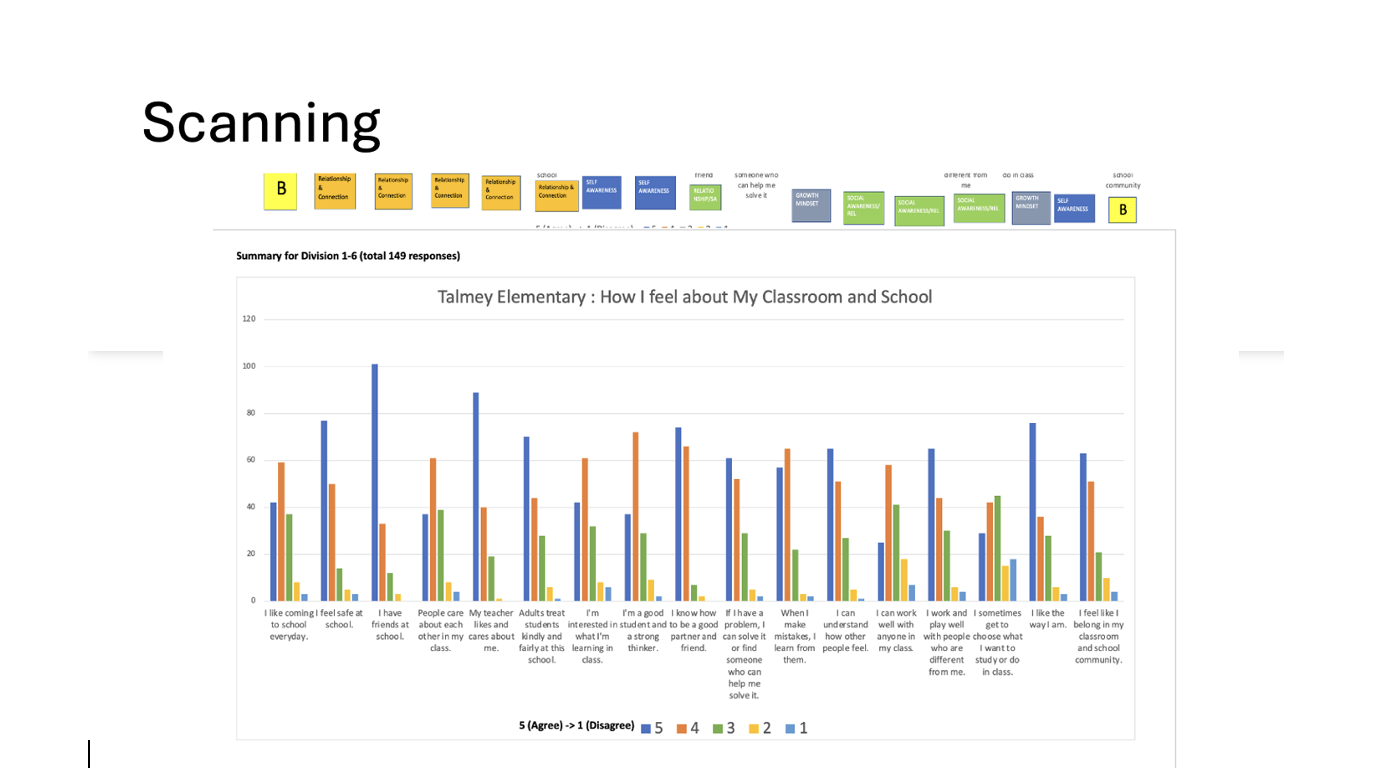The width and height of the screenshot is (1392, 768).
Task: Click "Summary for Division 1-6 (total 149 responses)" heading
Action: [x=348, y=256]
